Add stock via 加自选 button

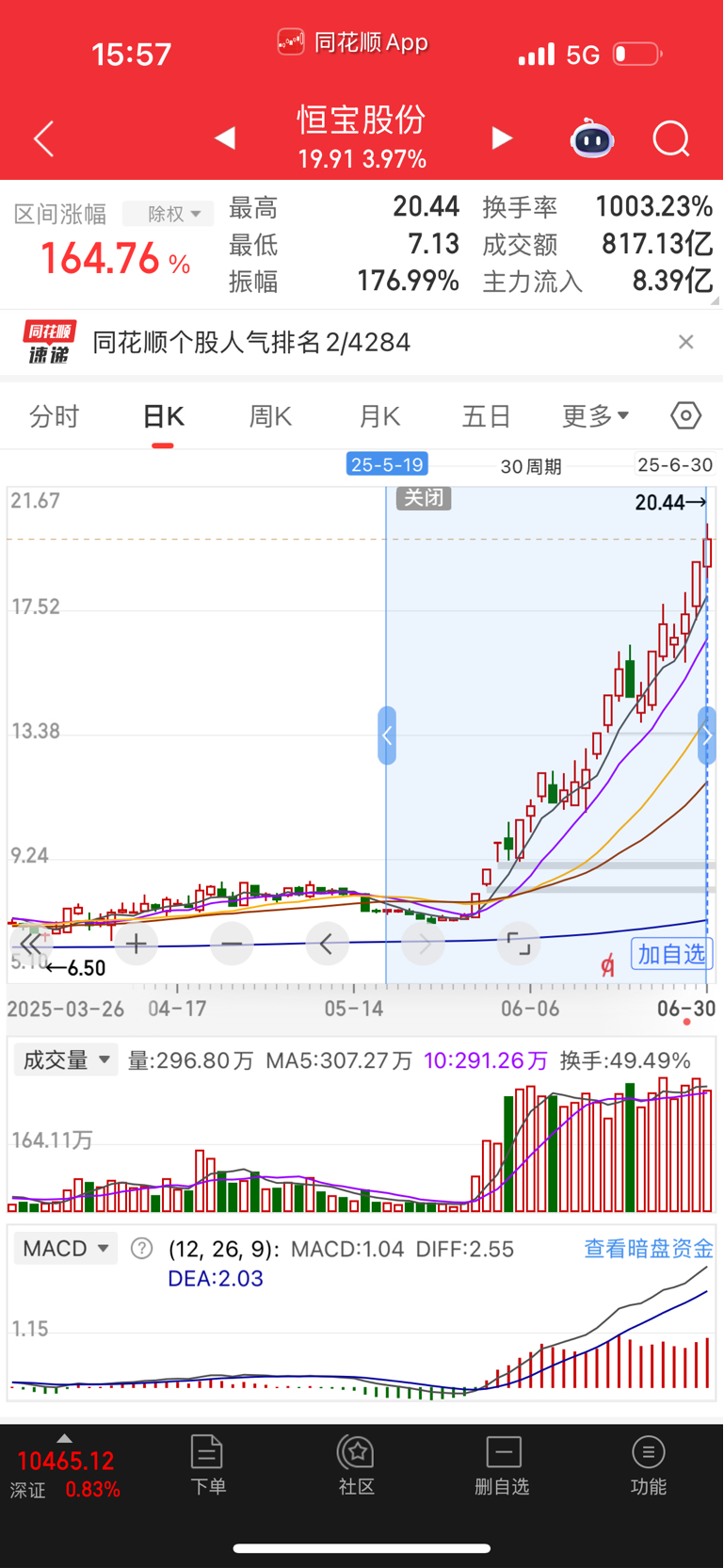(x=671, y=954)
